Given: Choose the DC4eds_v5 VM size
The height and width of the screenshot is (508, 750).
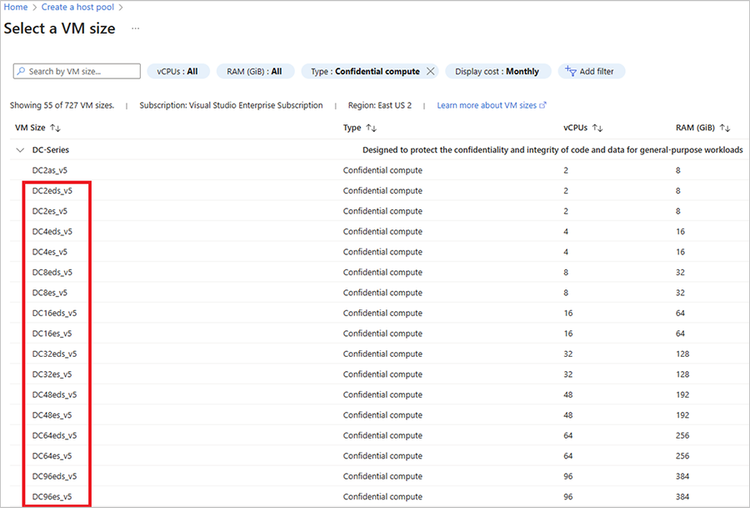Looking at the screenshot, I should [52, 231].
